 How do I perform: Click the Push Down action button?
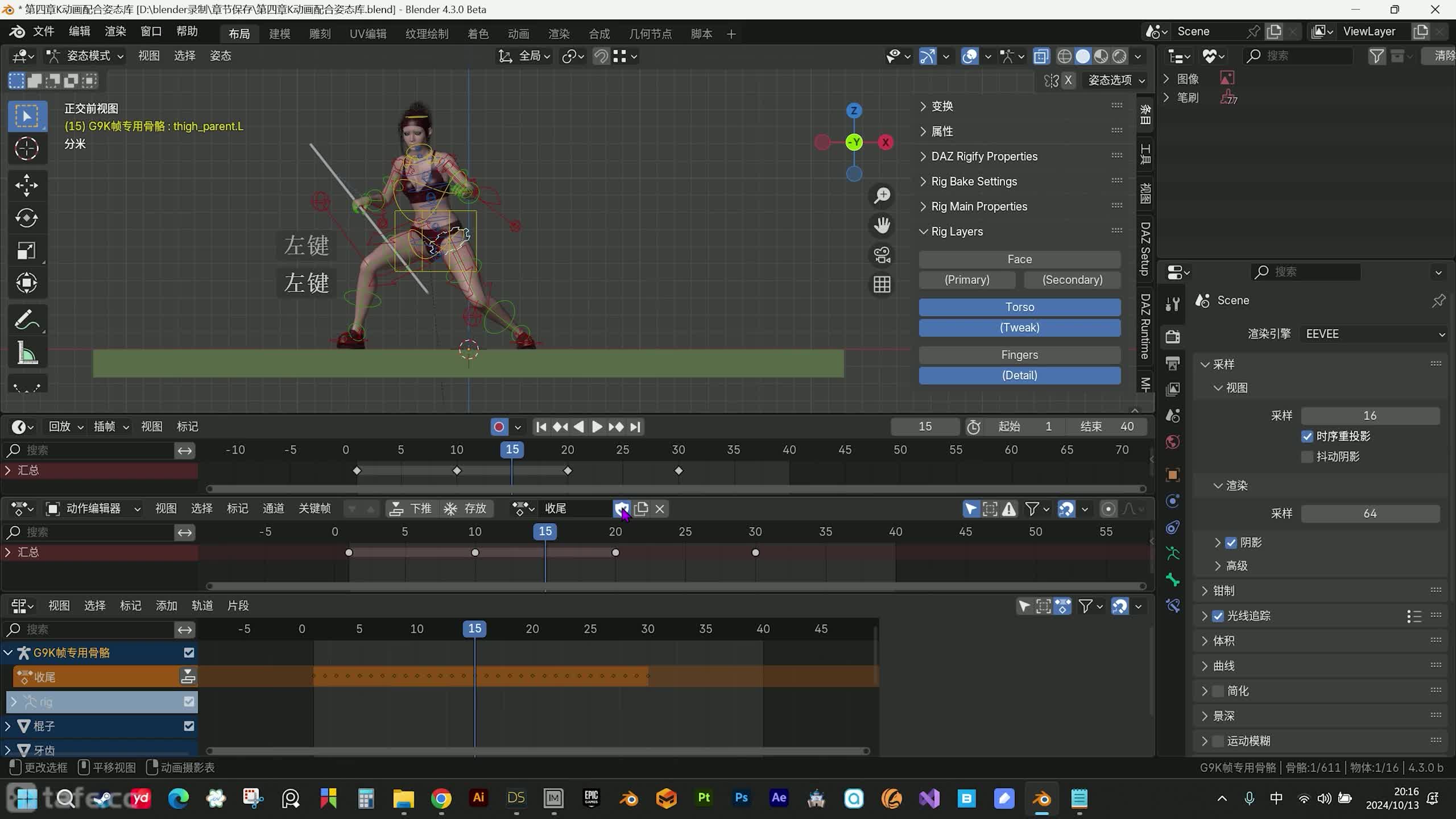pyautogui.click(x=411, y=508)
